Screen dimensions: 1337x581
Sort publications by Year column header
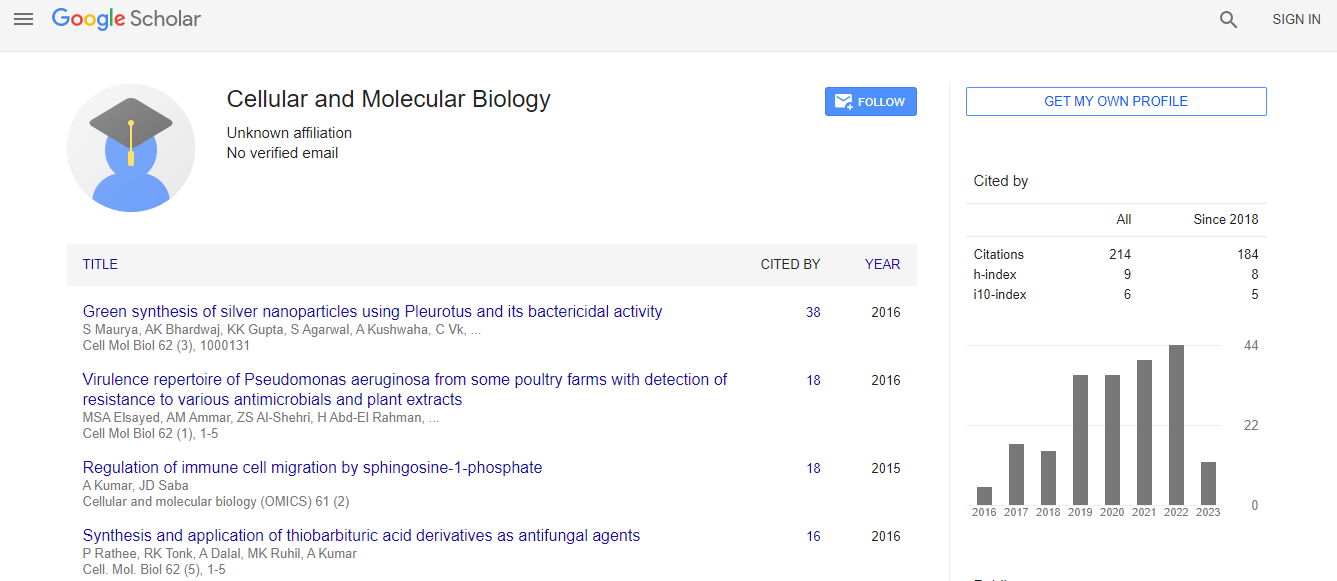[x=882, y=265]
